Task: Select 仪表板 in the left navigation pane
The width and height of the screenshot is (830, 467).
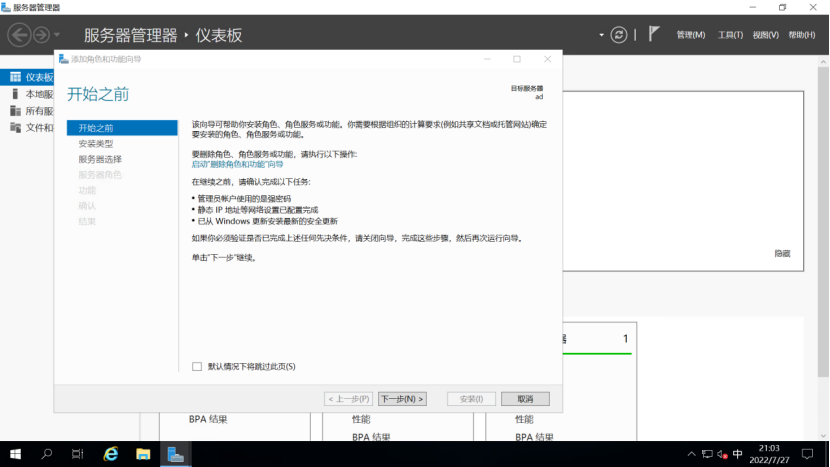Action: click(27, 77)
